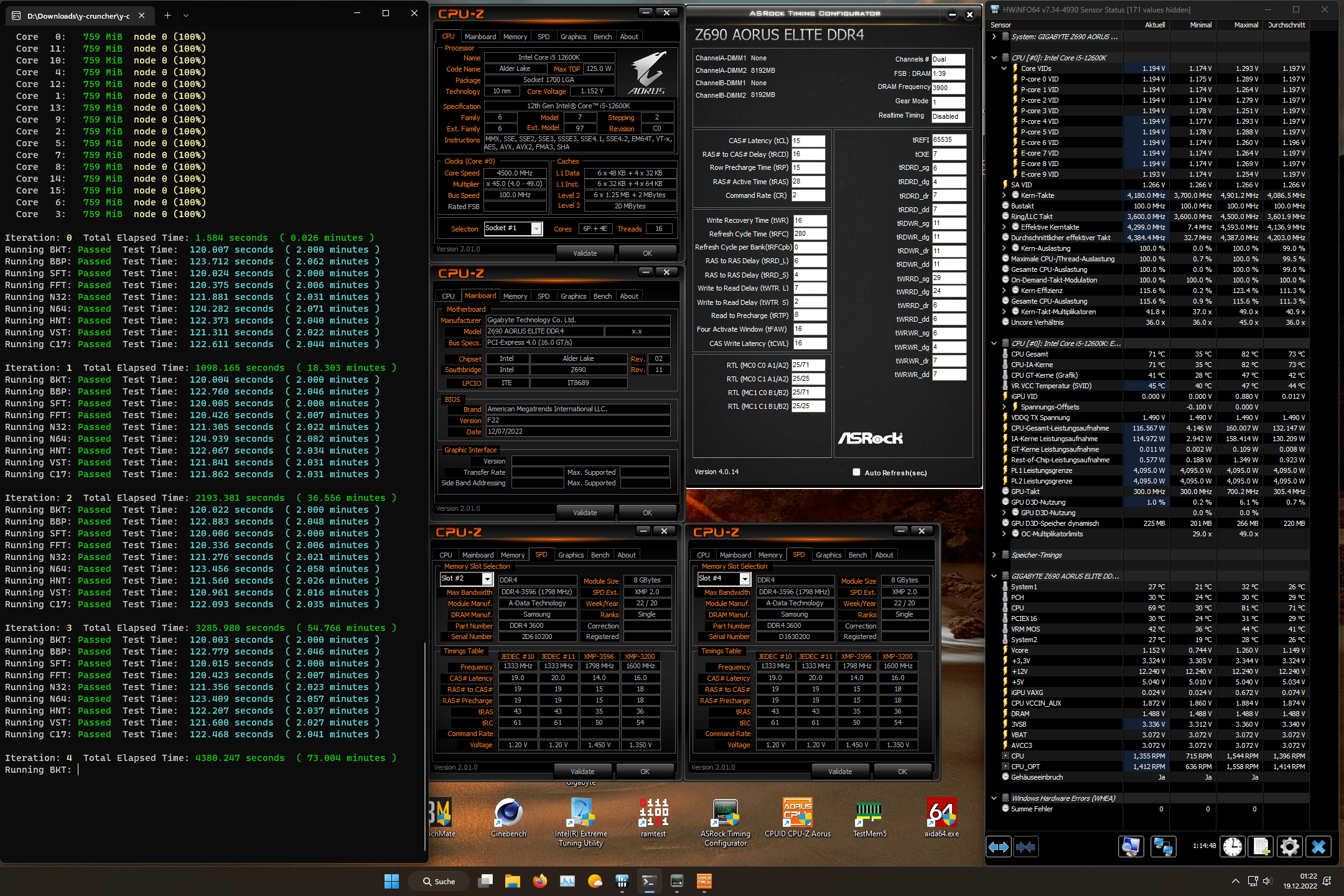Open Cinebench desktop shortcut
Viewport: 1344px width, 896px height.
click(x=508, y=818)
